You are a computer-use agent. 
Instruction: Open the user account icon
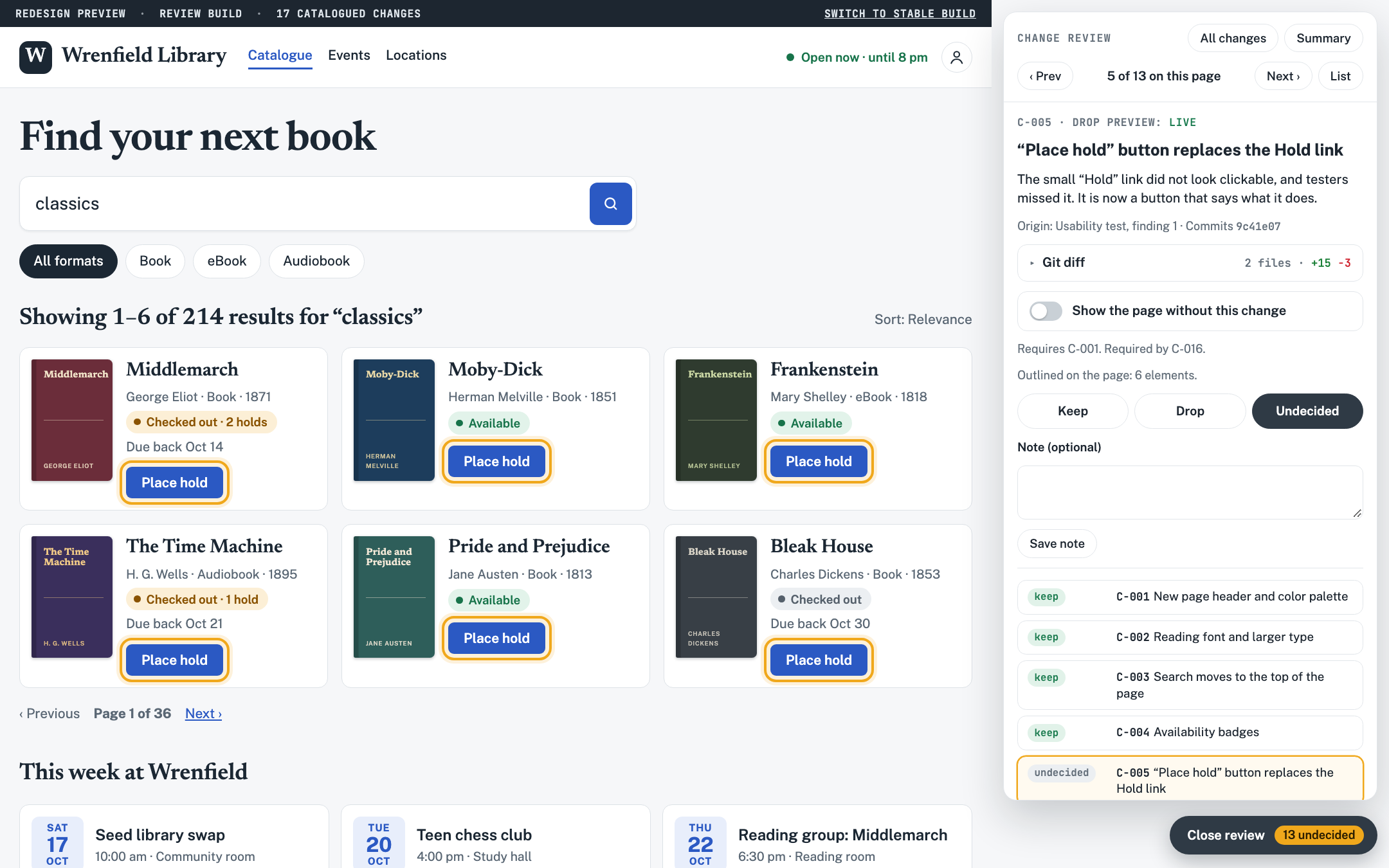956,57
